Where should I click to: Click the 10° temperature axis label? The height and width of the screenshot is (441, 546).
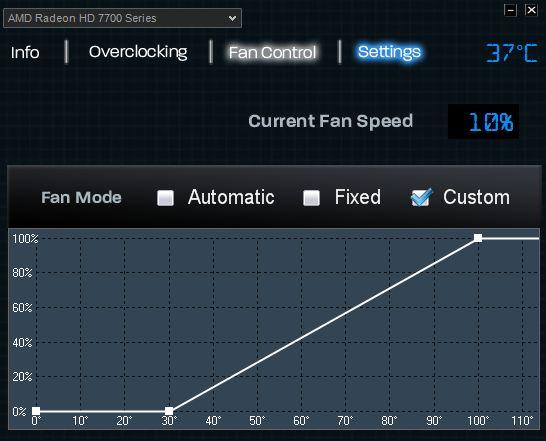(x=80, y=421)
